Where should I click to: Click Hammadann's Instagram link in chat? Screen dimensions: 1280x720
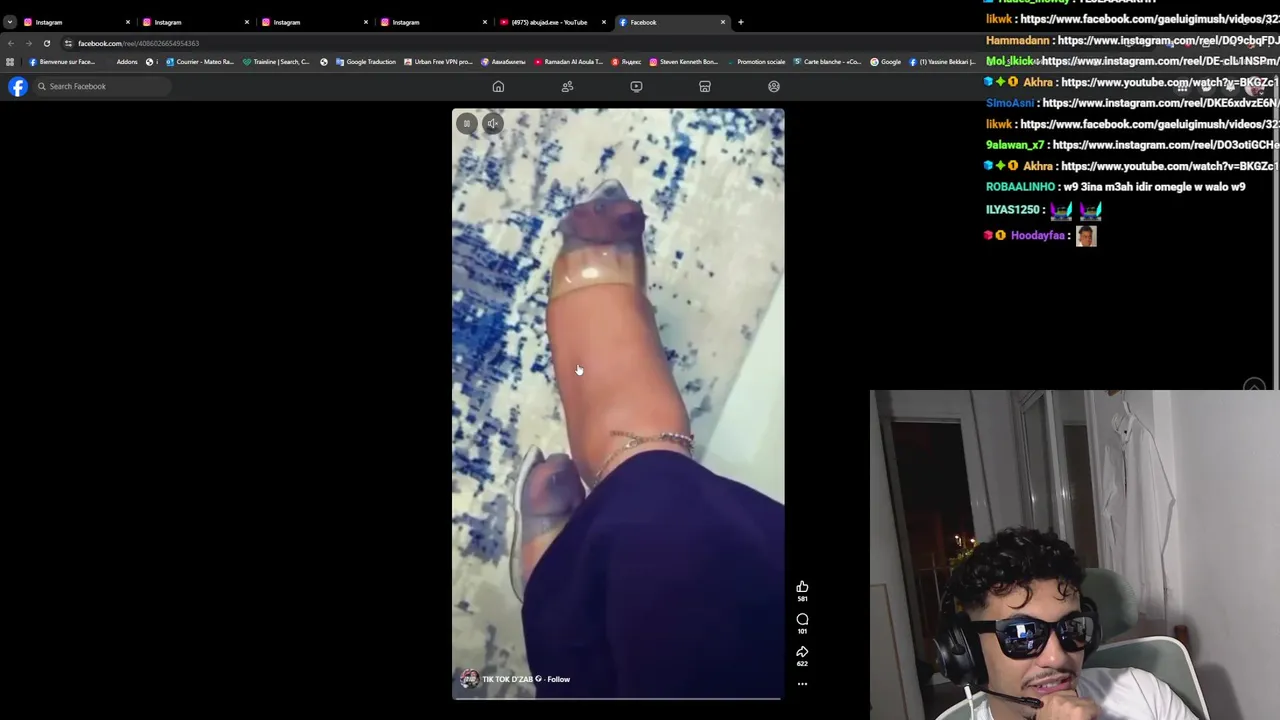pyautogui.click(x=1168, y=40)
